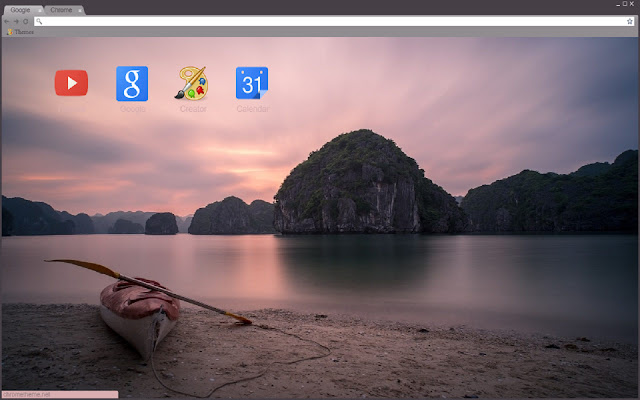Click the search magnifier in the address bar
This screenshot has width=640, height=400.
pyautogui.click(x=39, y=21)
